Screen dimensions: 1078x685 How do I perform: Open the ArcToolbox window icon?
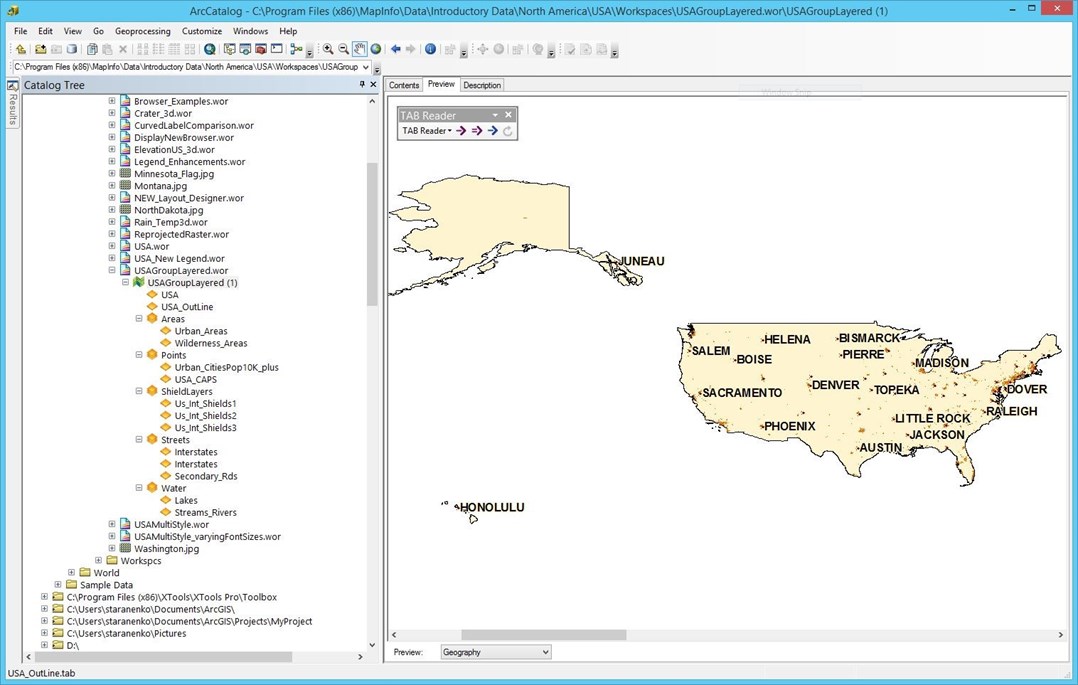click(x=261, y=50)
